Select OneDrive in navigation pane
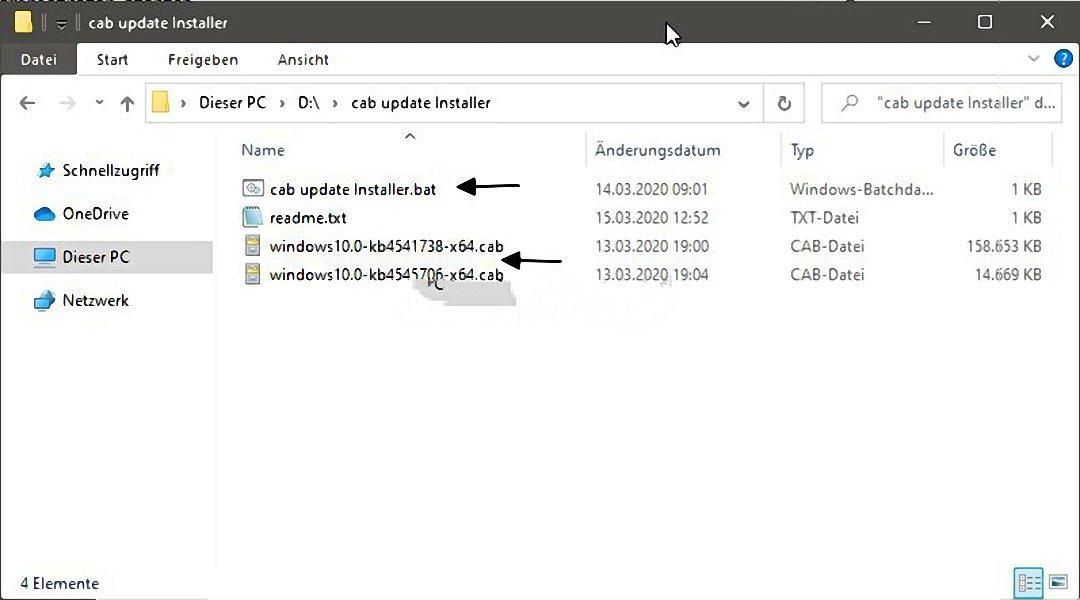1080x600 pixels. click(96, 214)
